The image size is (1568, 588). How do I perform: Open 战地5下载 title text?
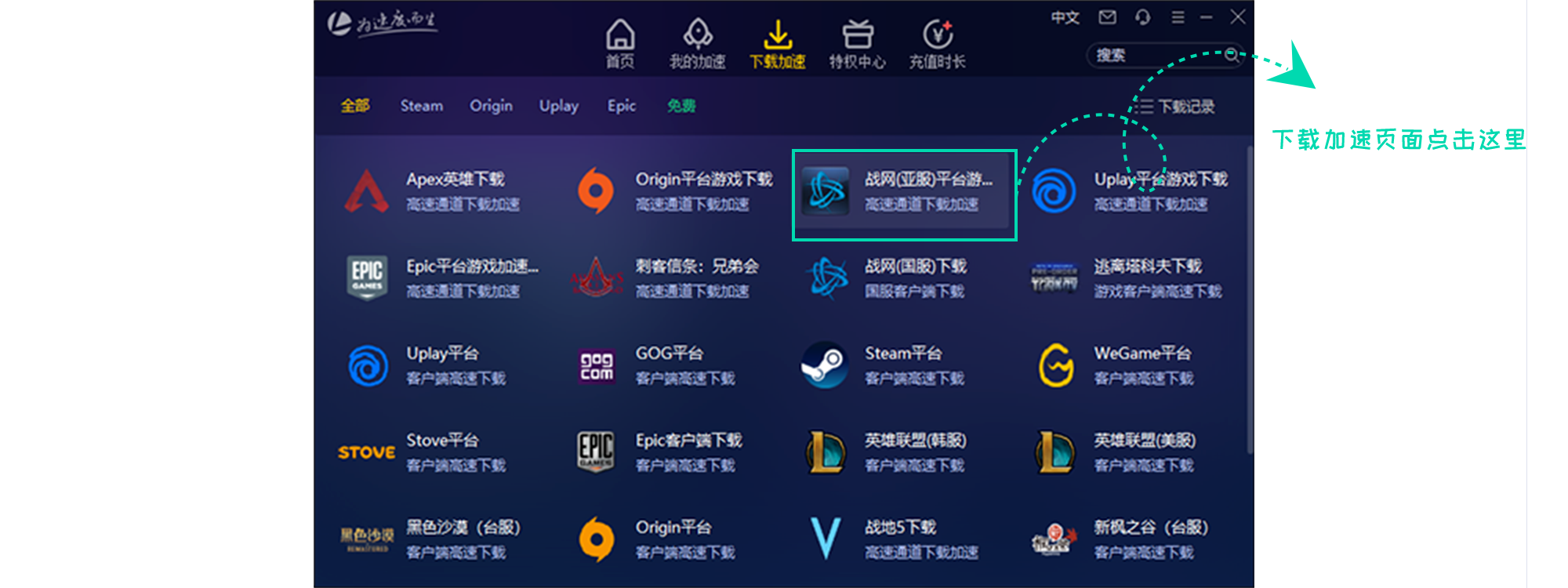900,527
